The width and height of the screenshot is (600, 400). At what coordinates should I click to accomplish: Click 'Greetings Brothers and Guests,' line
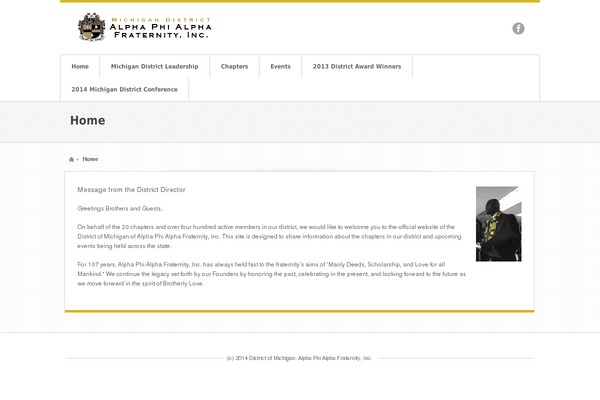(120, 208)
